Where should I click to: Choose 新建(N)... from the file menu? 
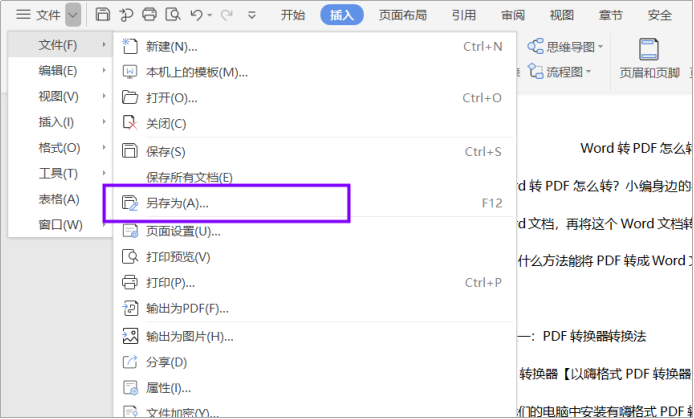[314, 46]
